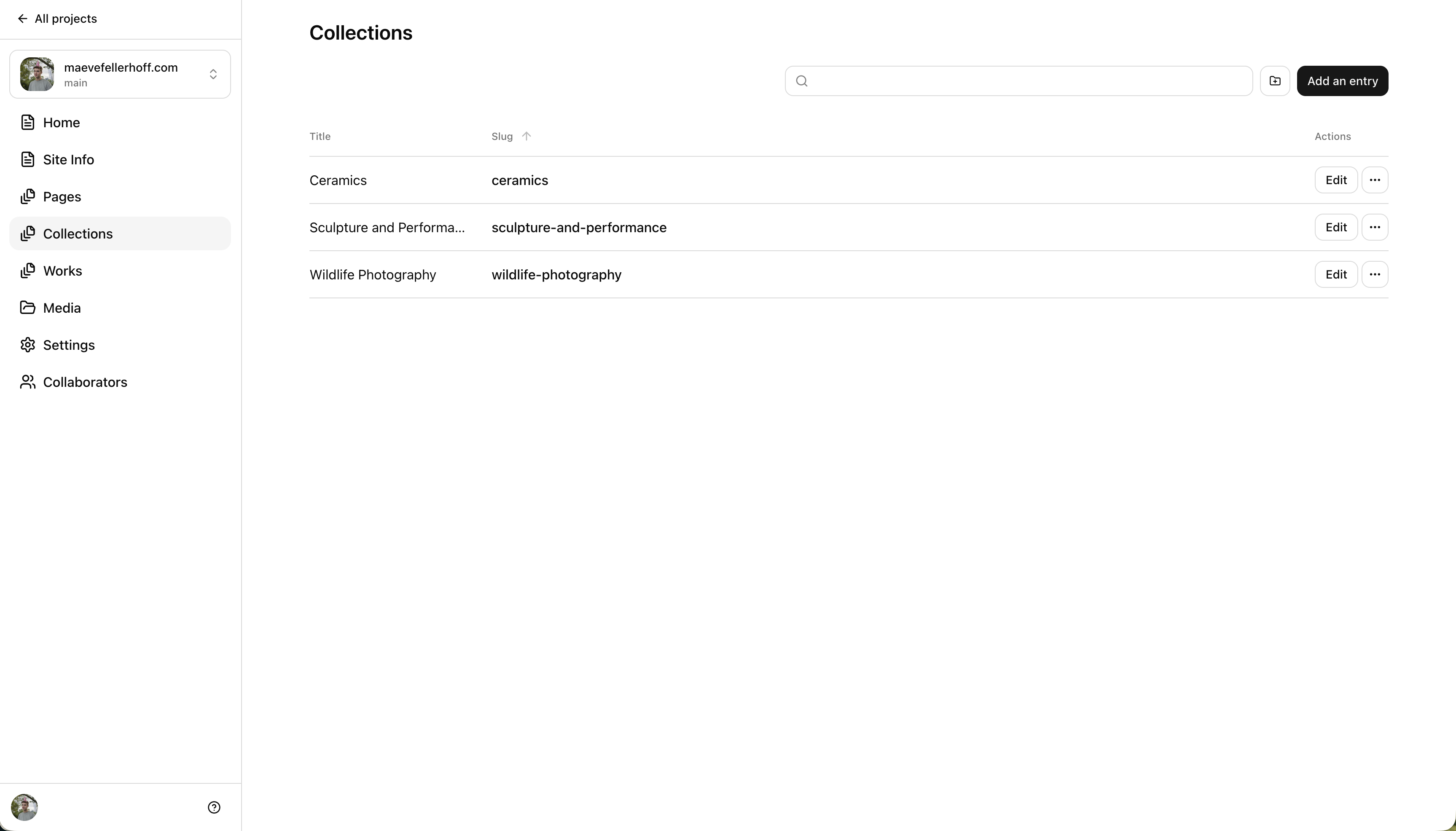Click the Slug sort arrow icon
The height and width of the screenshot is (831, 1456).
pyautogui.click(x=526, y=136)
